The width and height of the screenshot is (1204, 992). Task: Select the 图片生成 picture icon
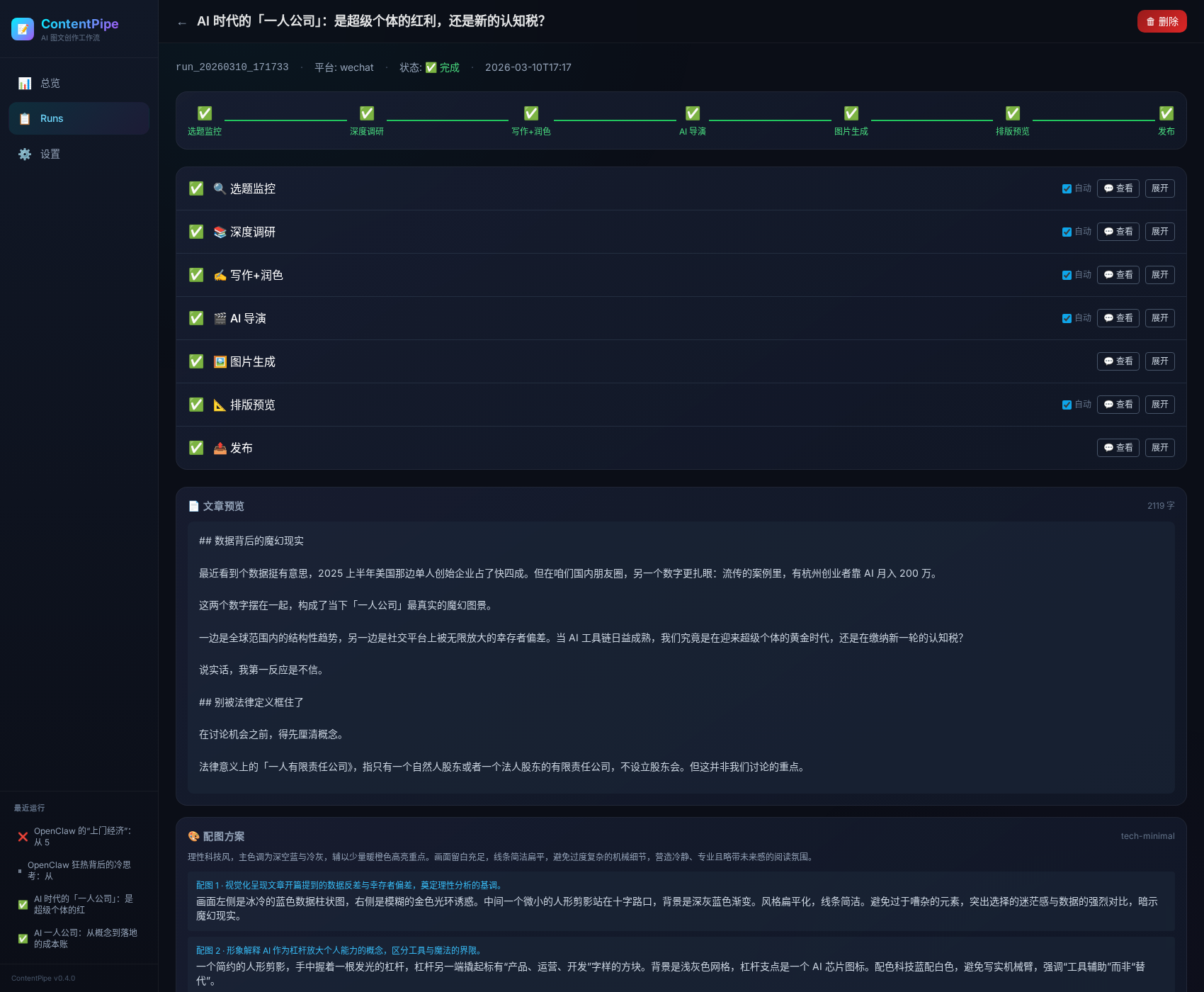tap(220, 361)
